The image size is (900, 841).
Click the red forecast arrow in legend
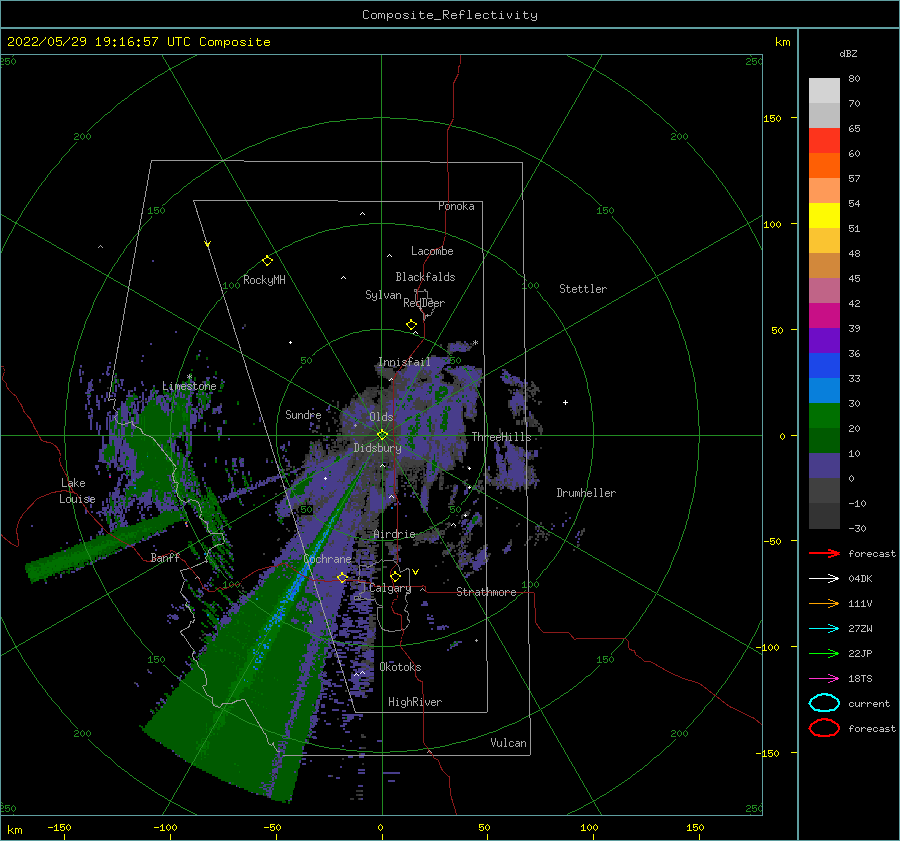824,553
